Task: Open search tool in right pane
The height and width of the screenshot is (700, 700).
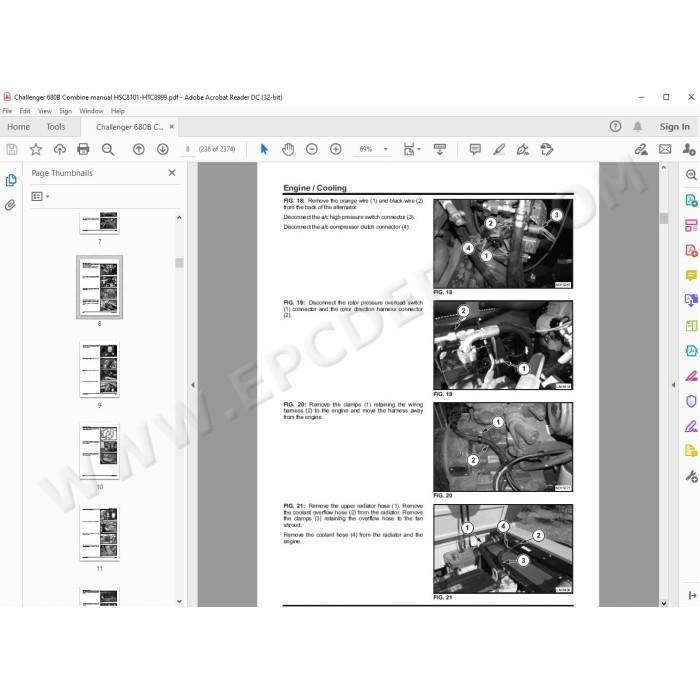Action: pyautogui.click(x=691, y=175)
